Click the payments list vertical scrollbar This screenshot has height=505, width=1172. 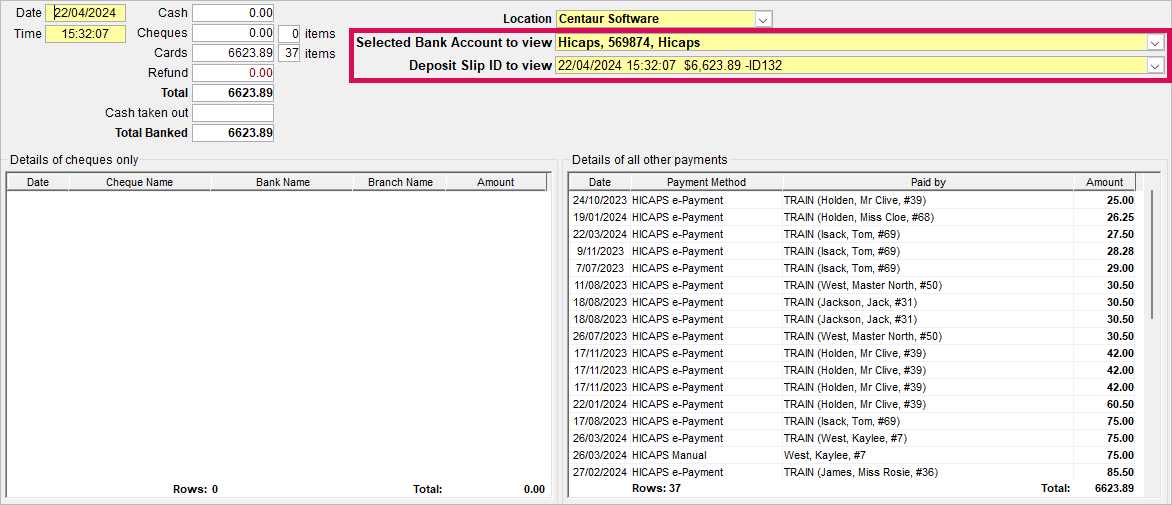point(1151,255)
